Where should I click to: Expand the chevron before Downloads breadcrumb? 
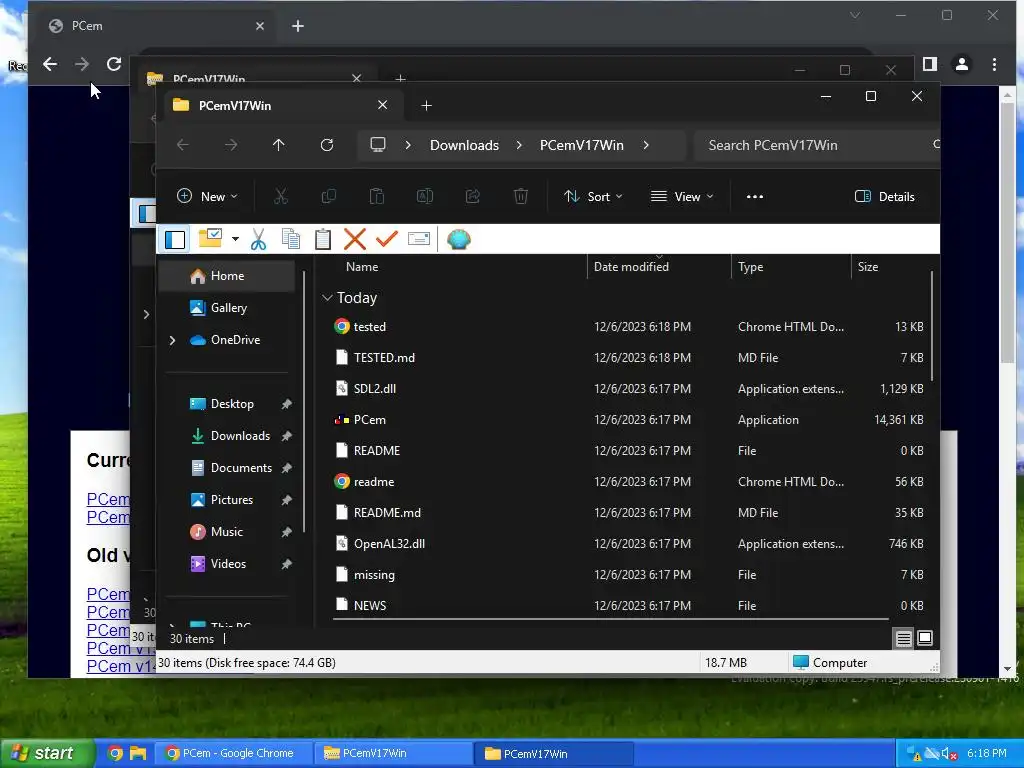click(x=408, y=145)
